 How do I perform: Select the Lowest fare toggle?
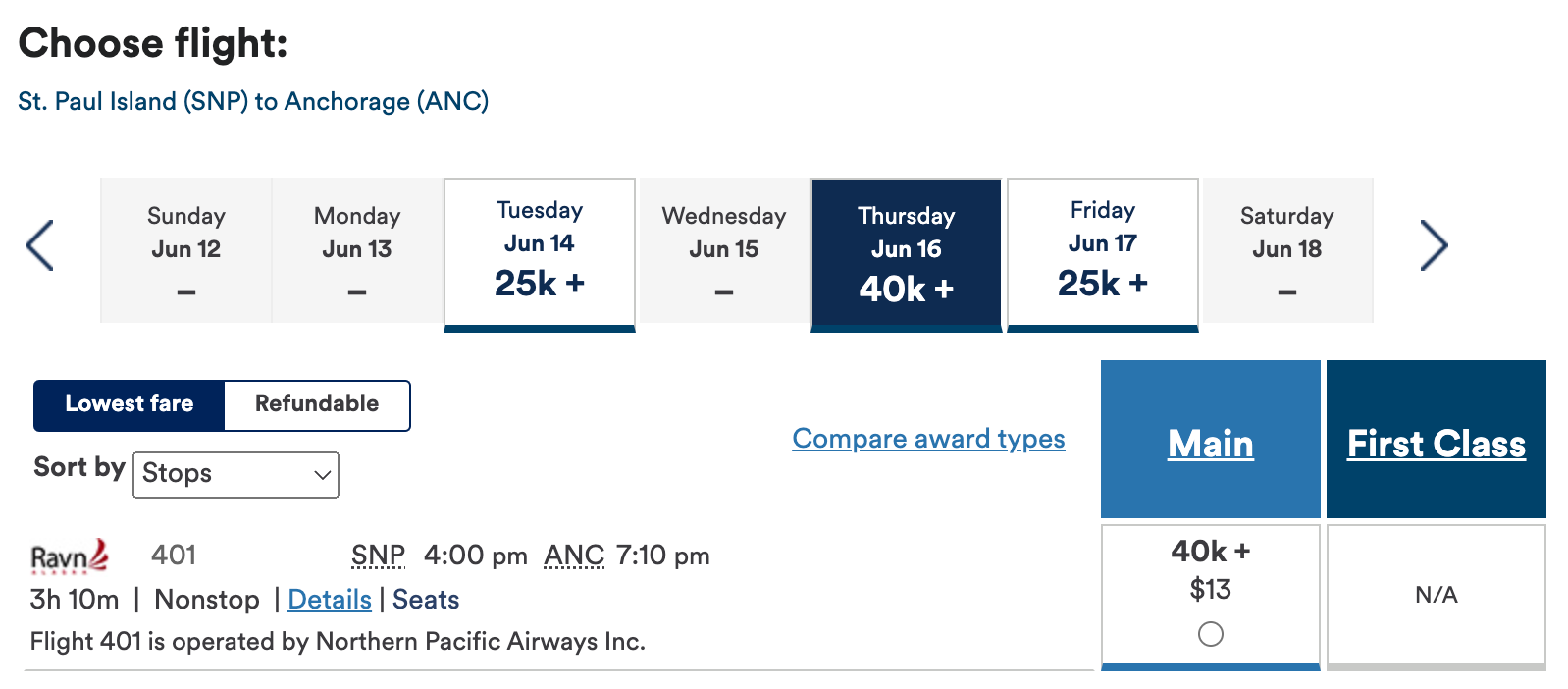[x=130, y=404]
